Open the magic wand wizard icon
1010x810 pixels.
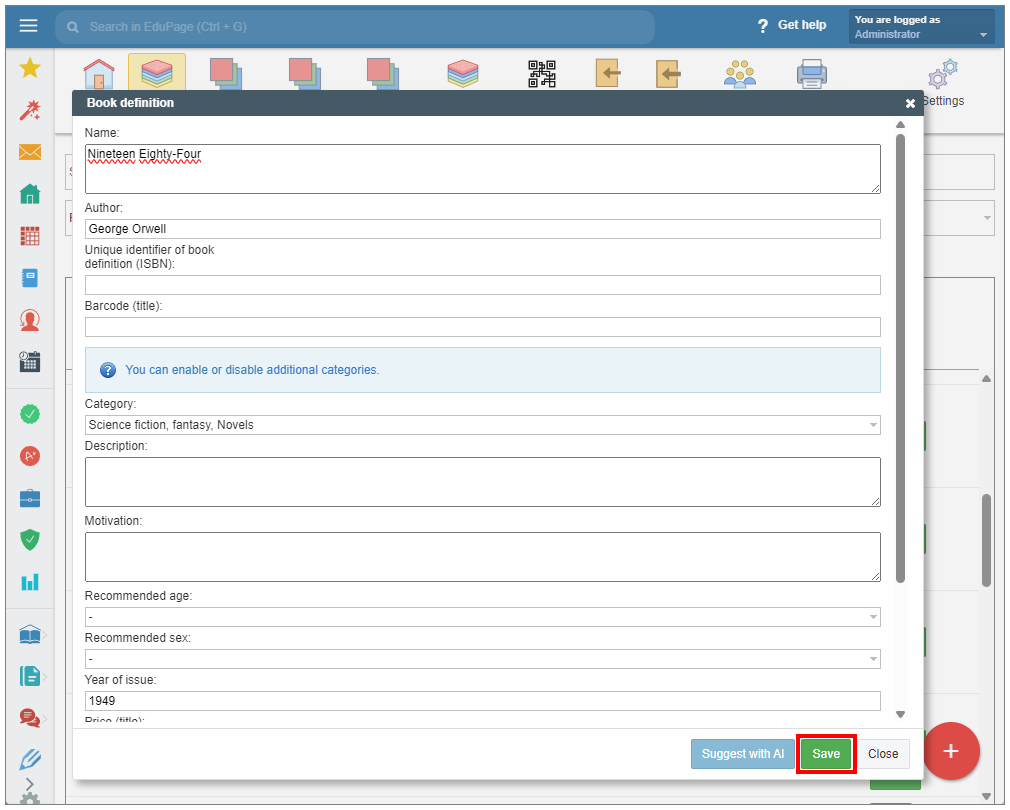[x=30, y=110]
